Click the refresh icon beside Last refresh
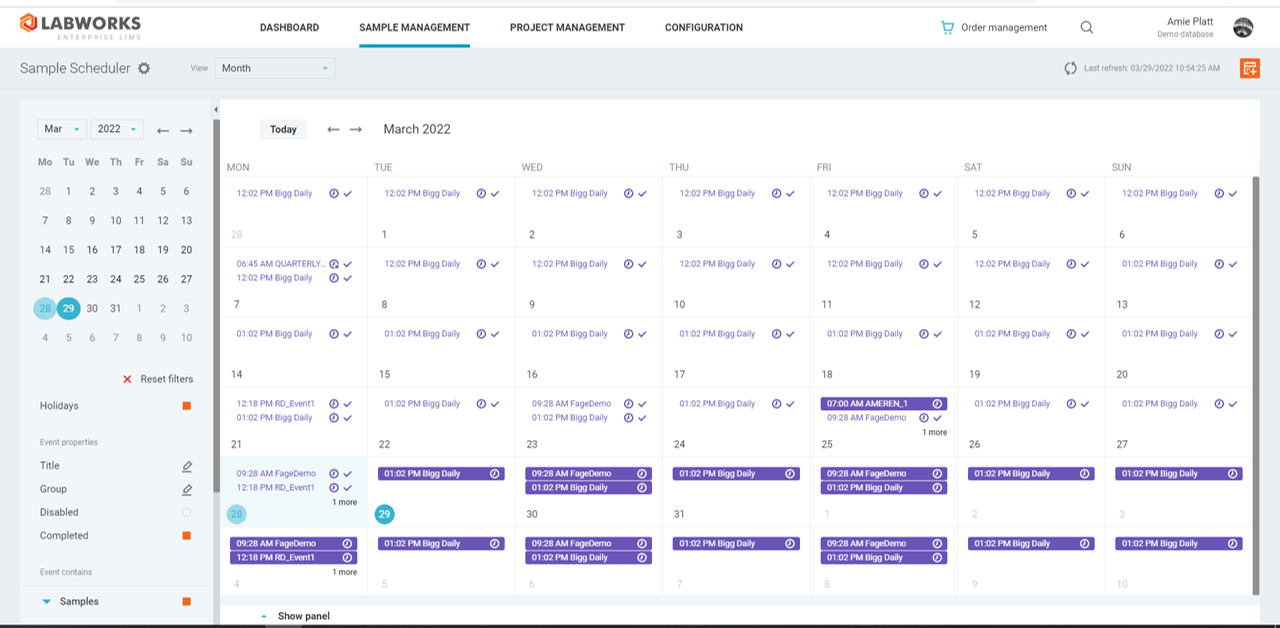1280x628 pixels. coord(1071,68)
